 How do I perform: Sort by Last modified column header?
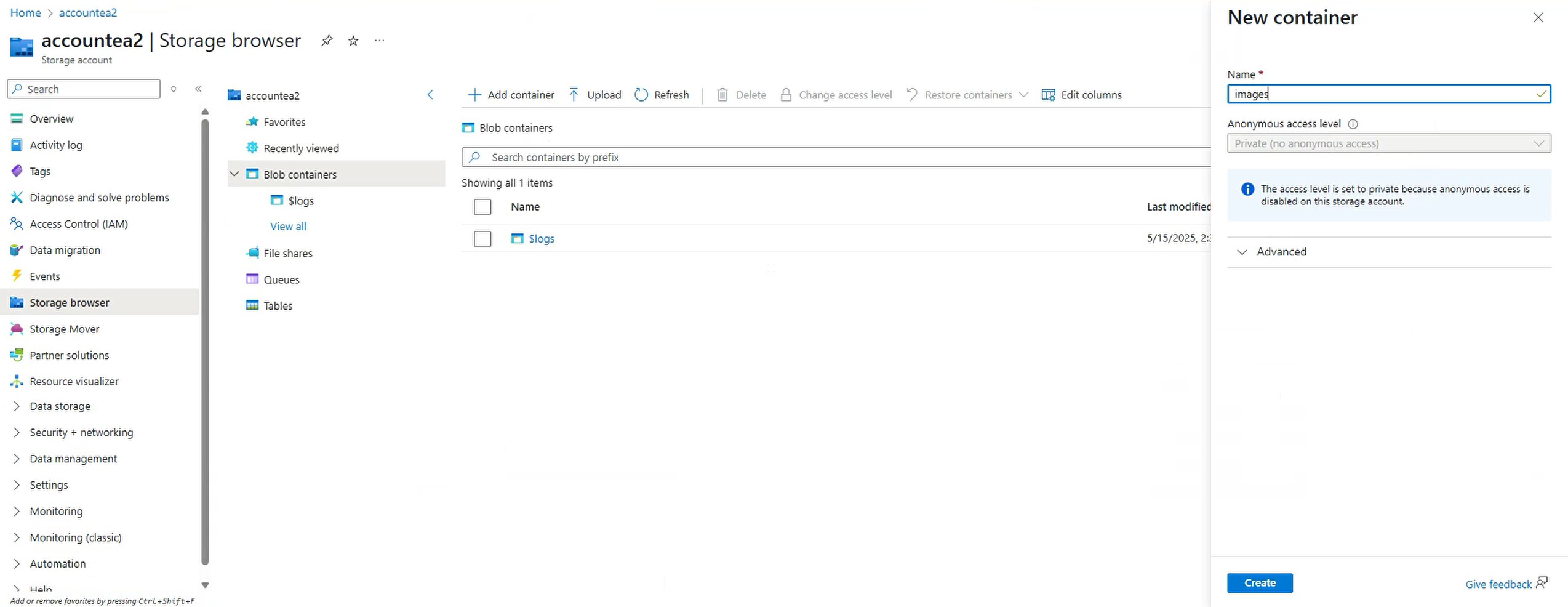[x=1178, y=207]
